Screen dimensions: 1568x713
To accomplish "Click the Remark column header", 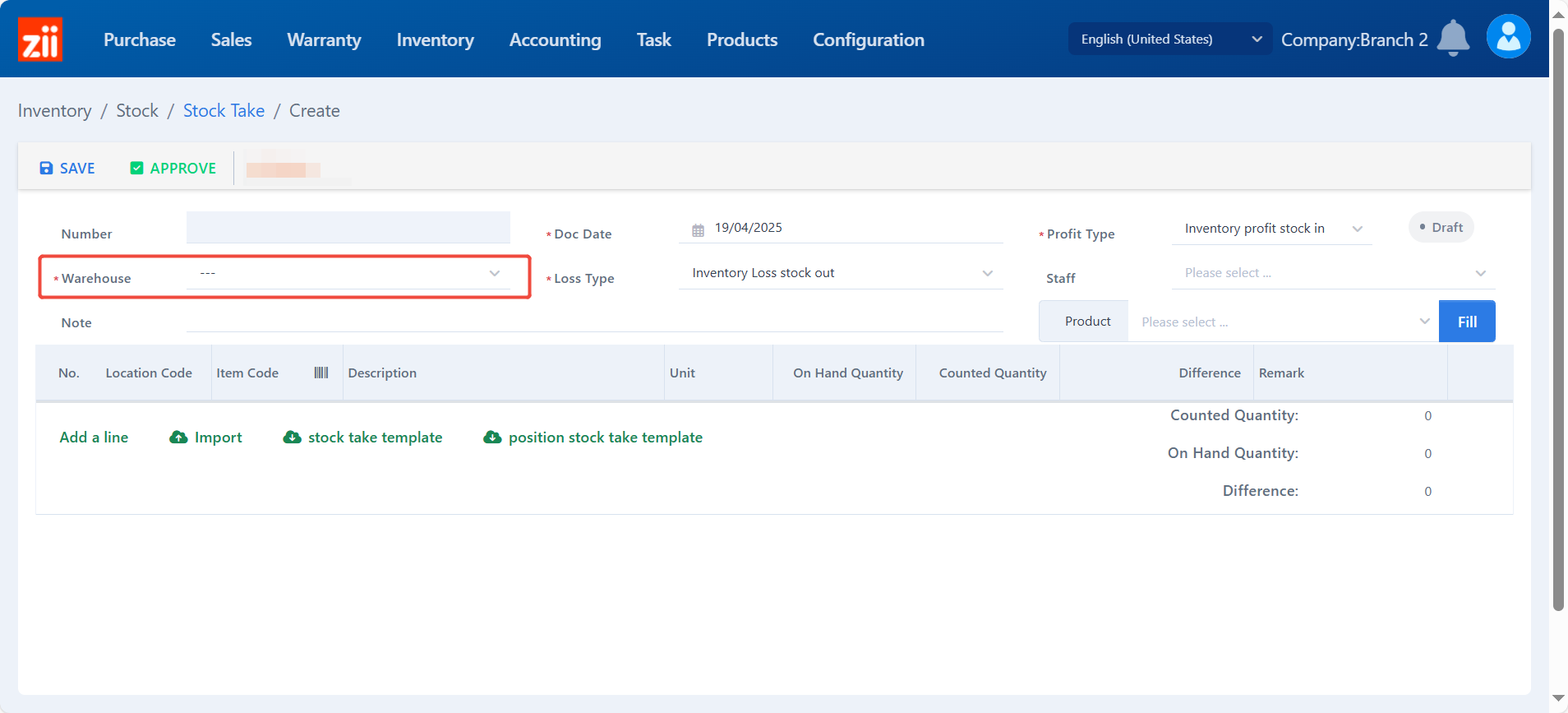I will tap(1281, 373).
